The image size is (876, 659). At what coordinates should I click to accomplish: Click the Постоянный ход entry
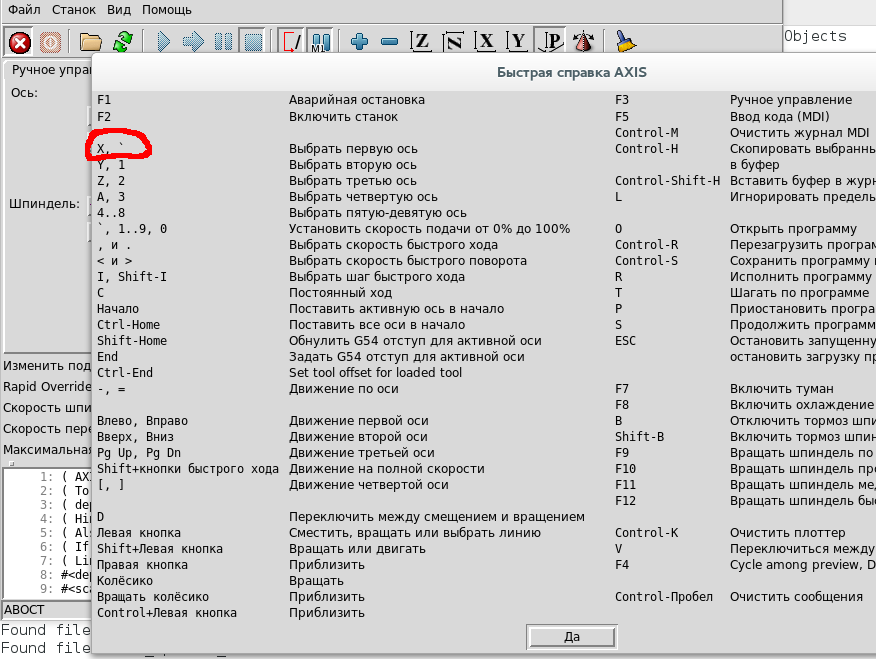pos(340,293)
